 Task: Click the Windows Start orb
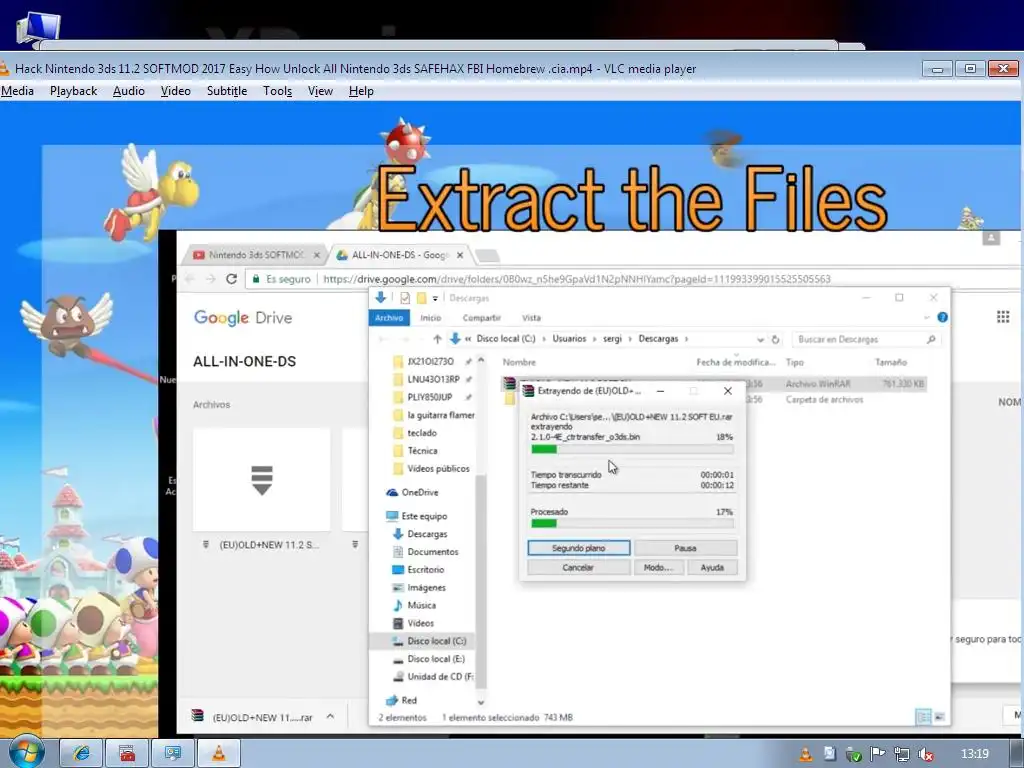[x=26, y=753]
